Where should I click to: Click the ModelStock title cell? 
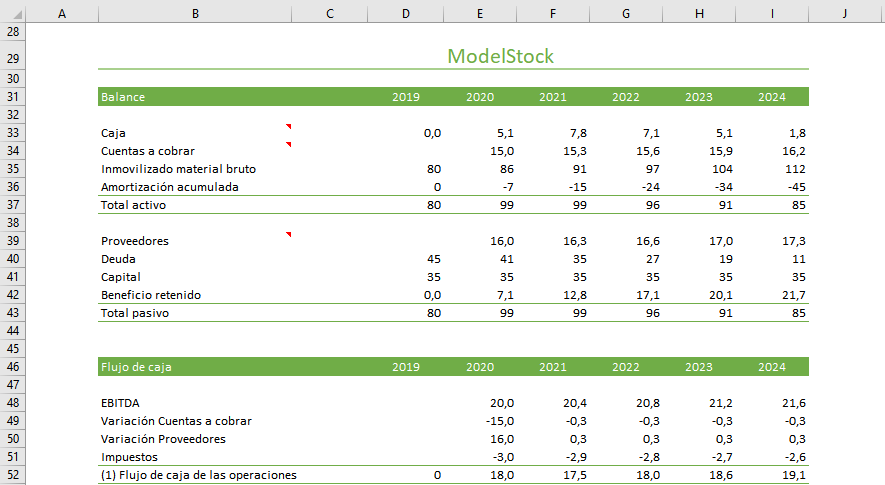[x=500, y=57]
